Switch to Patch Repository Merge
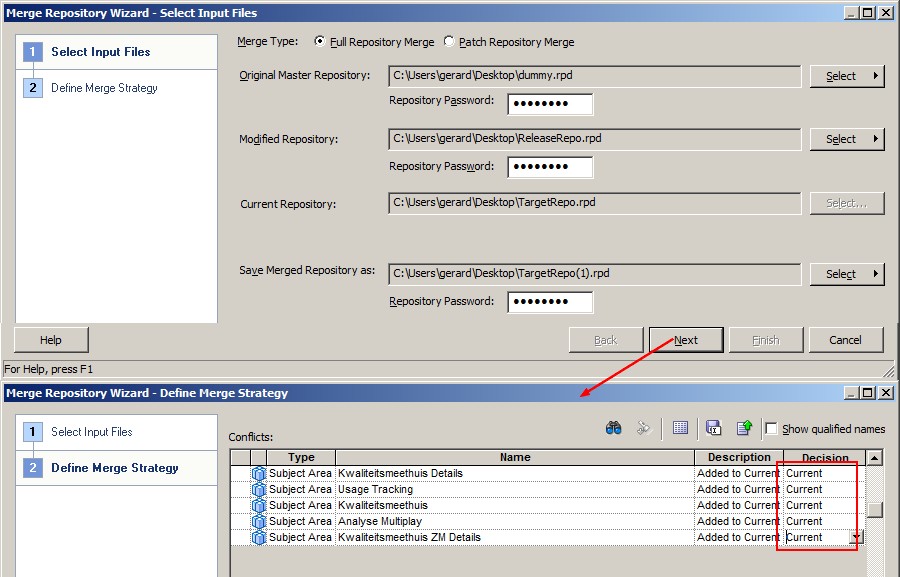Screen dimensions: 900x577 click(x=451, y=42)
